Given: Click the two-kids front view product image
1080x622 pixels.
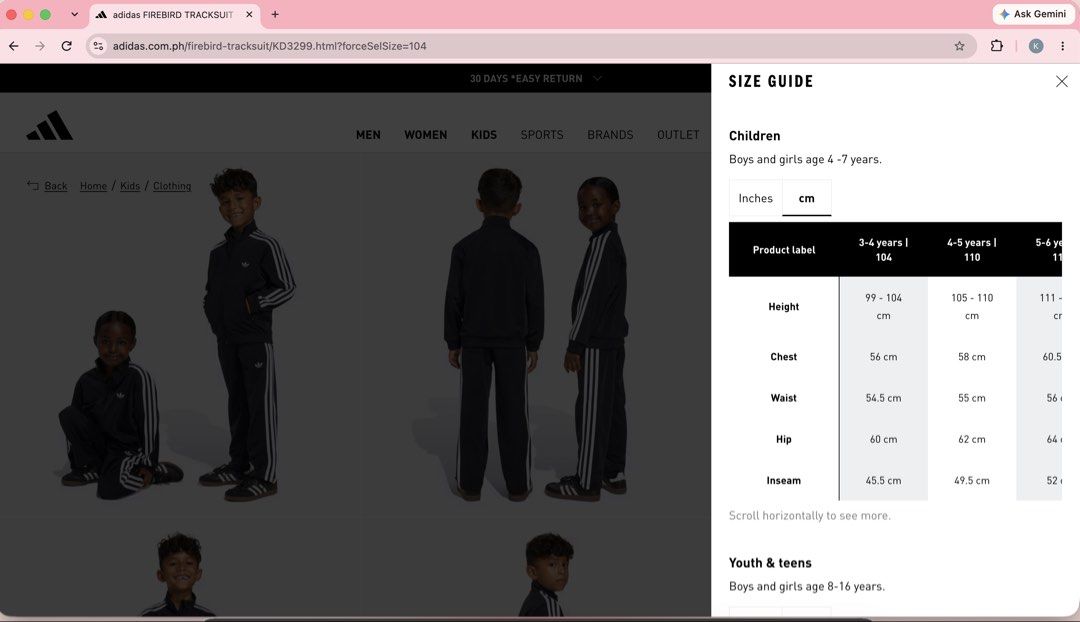Looking at the screenshot, I should pos(179,334).
